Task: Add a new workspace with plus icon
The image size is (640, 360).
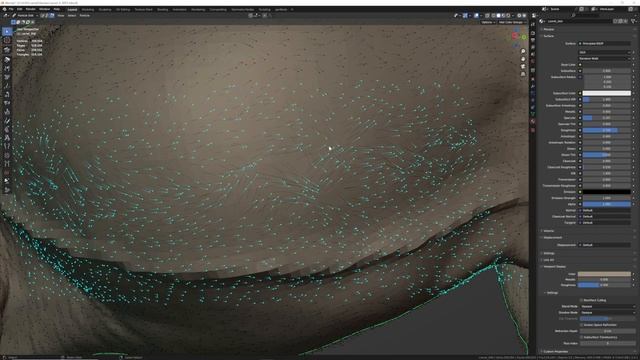Action: click(x=292, y=9)
